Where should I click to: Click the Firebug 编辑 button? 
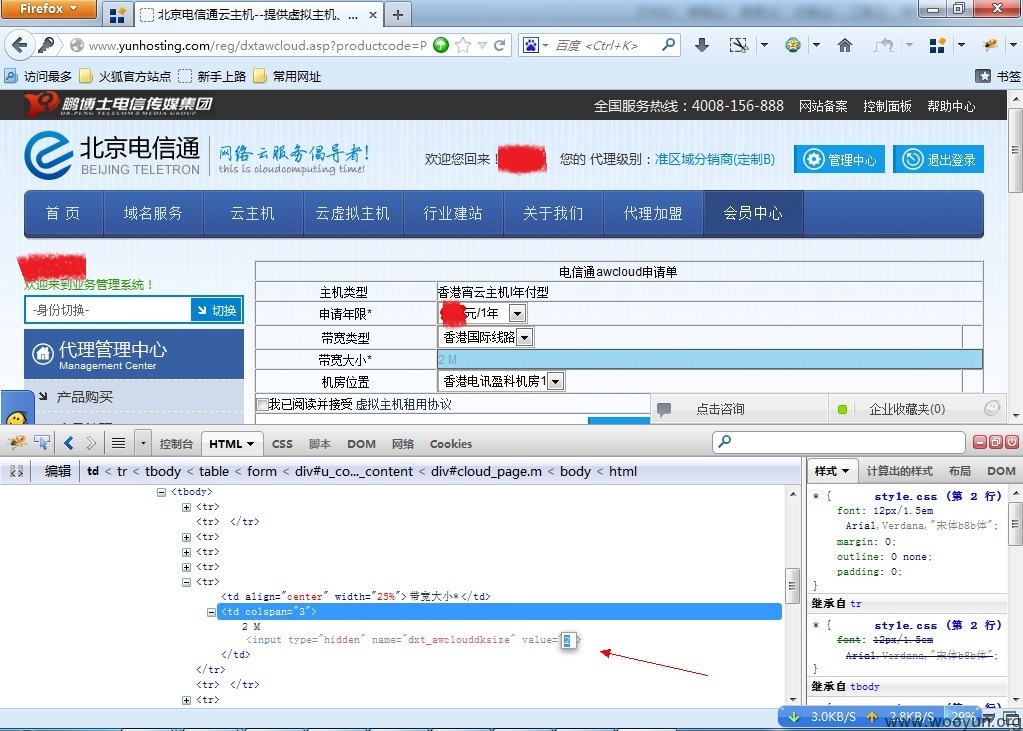pos(57,471)
